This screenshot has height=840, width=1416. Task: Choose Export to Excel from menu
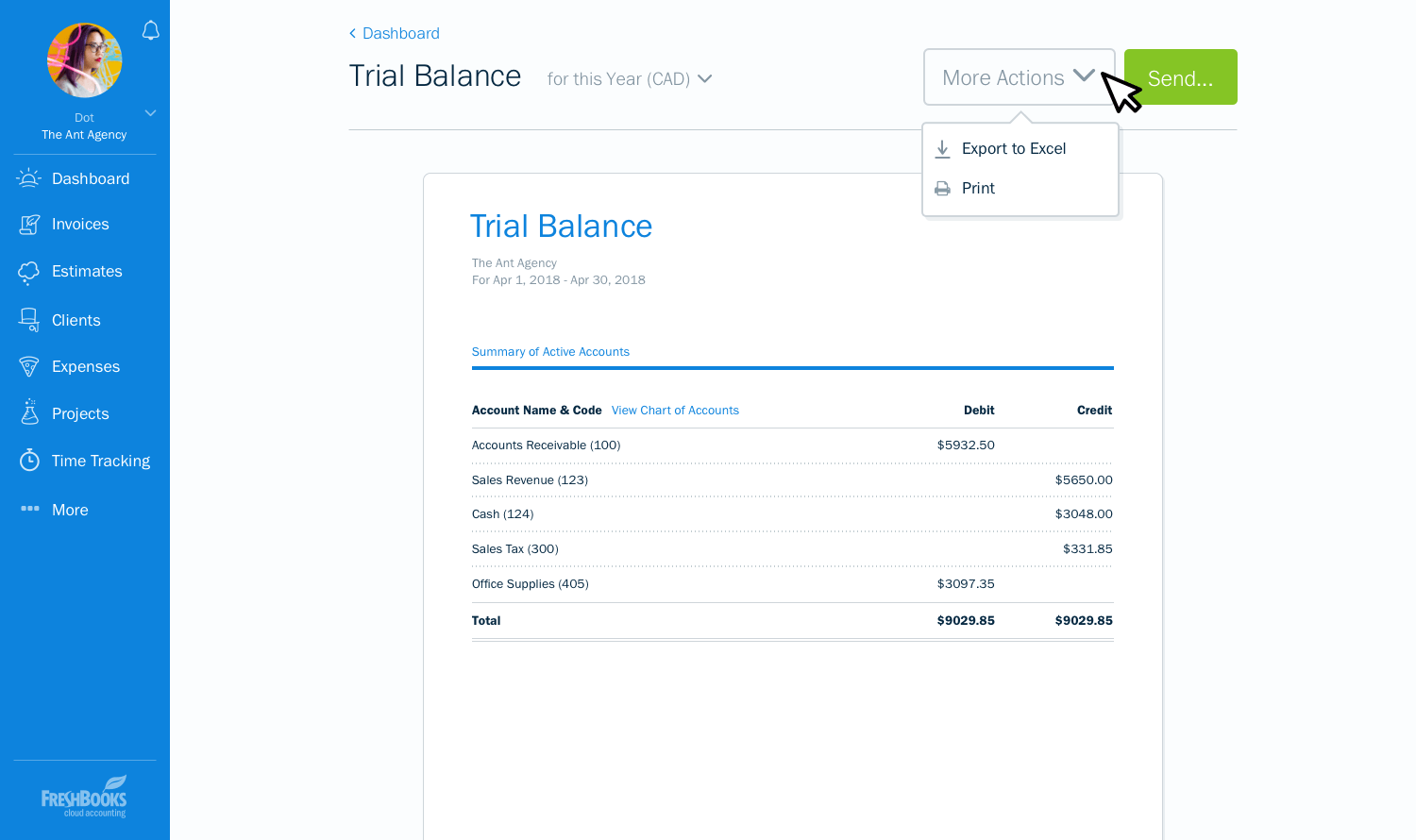[x=1013, y=149]
